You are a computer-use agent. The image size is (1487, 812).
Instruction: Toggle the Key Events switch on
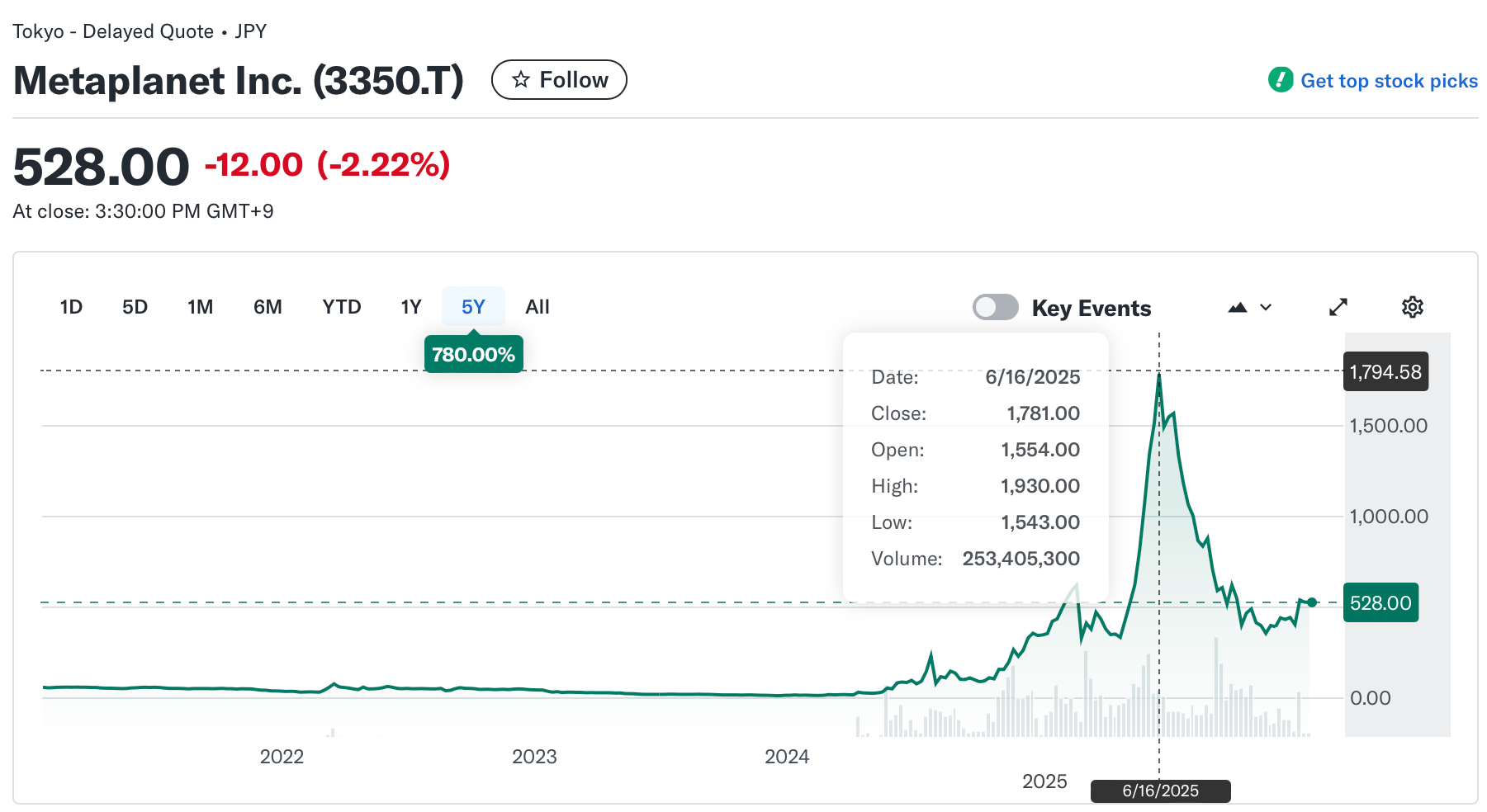[995, 306]
